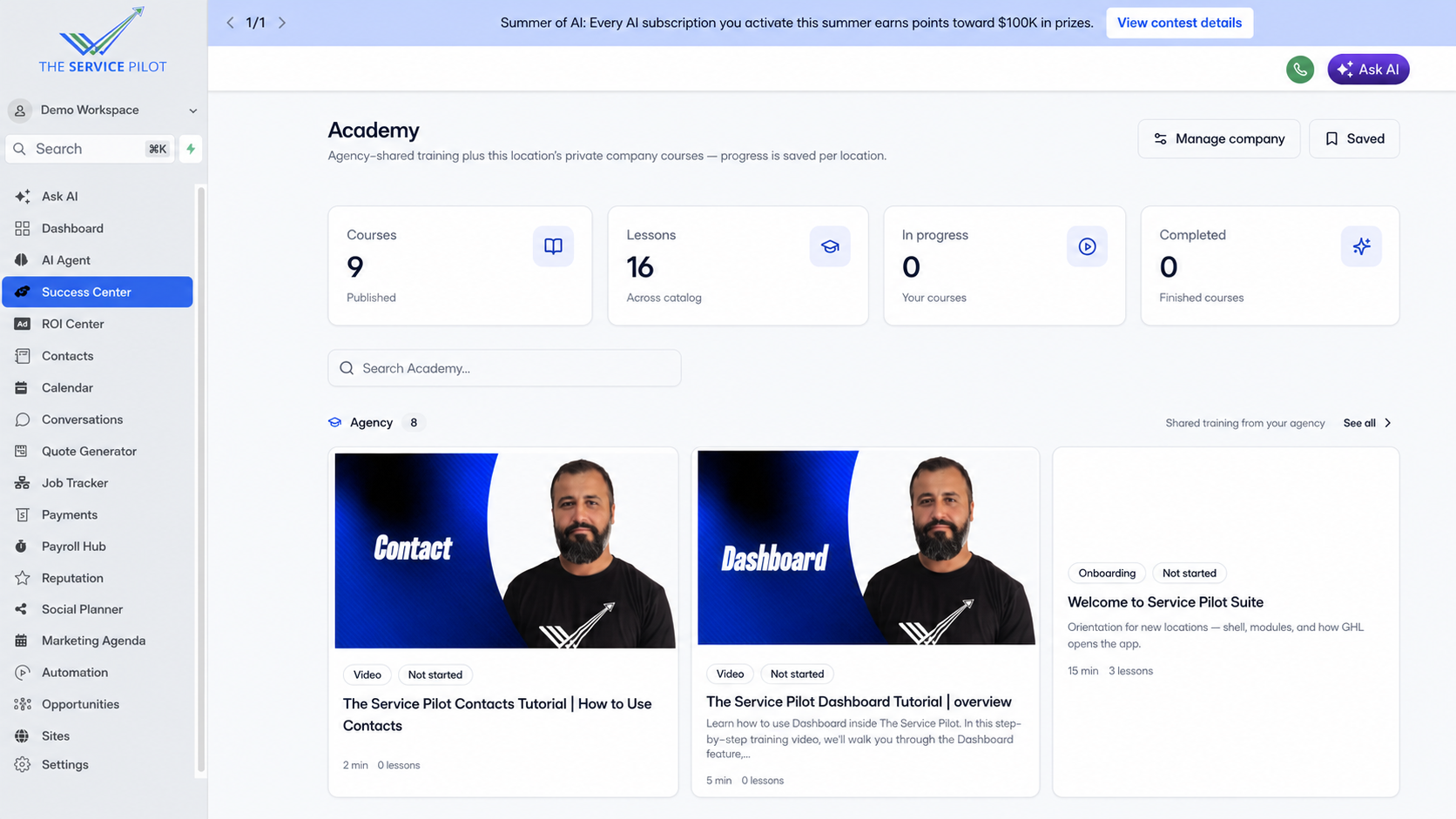Image resolution: width=1456 pixels, height=819 pixels.
Task: Click the Reputation star icon
Action: 23,578
